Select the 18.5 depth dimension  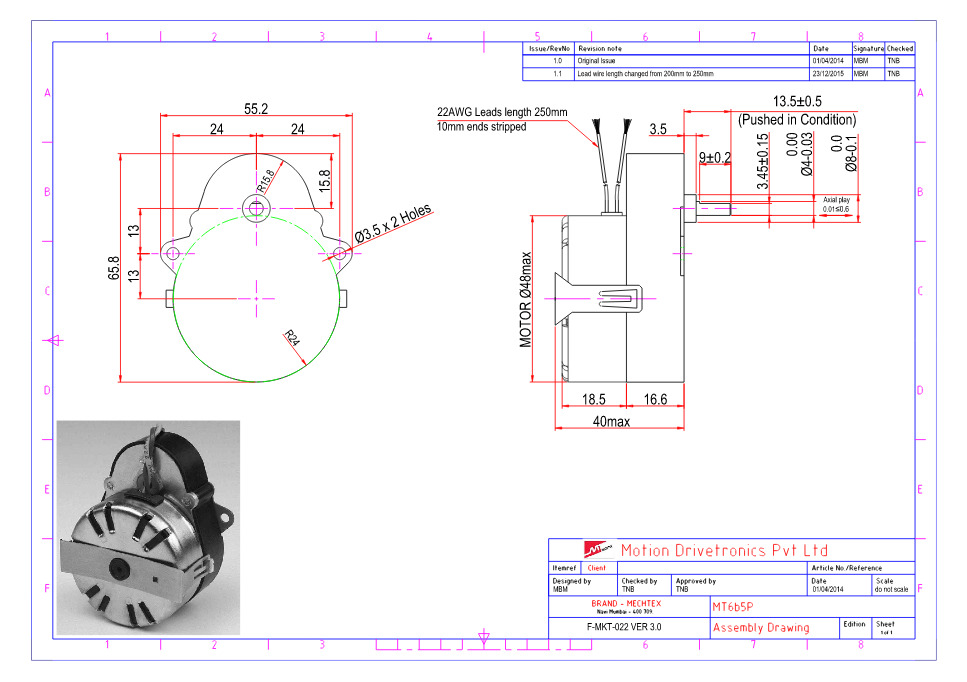tap(594, 400)
